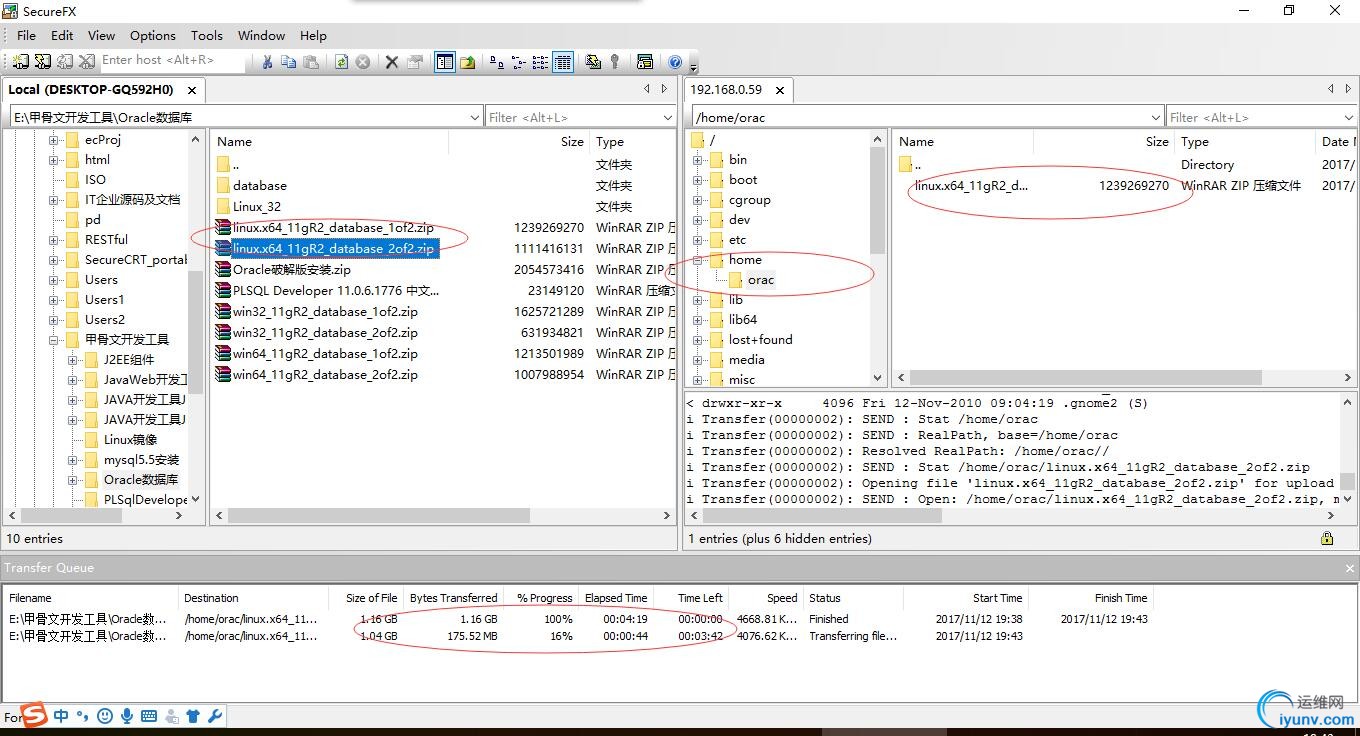
Task: Click the Refresh toolbar icon
Action: [341, 62]
